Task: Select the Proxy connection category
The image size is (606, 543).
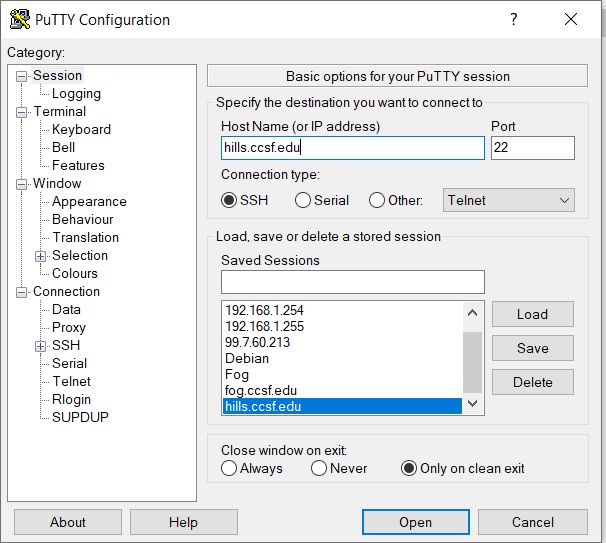Action: [x=69, y=328]
